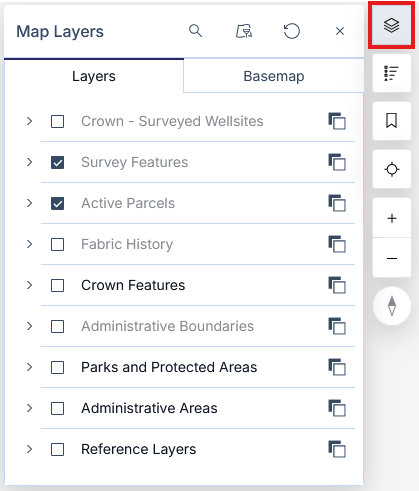This screenshot has width=419, height=491.
Task: Uncheck the Active Parcels checkbox
Action: pos(57,203)
